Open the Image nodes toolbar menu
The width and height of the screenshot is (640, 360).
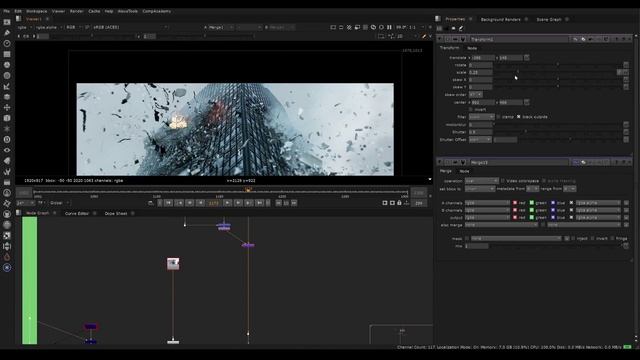[7, 22]
